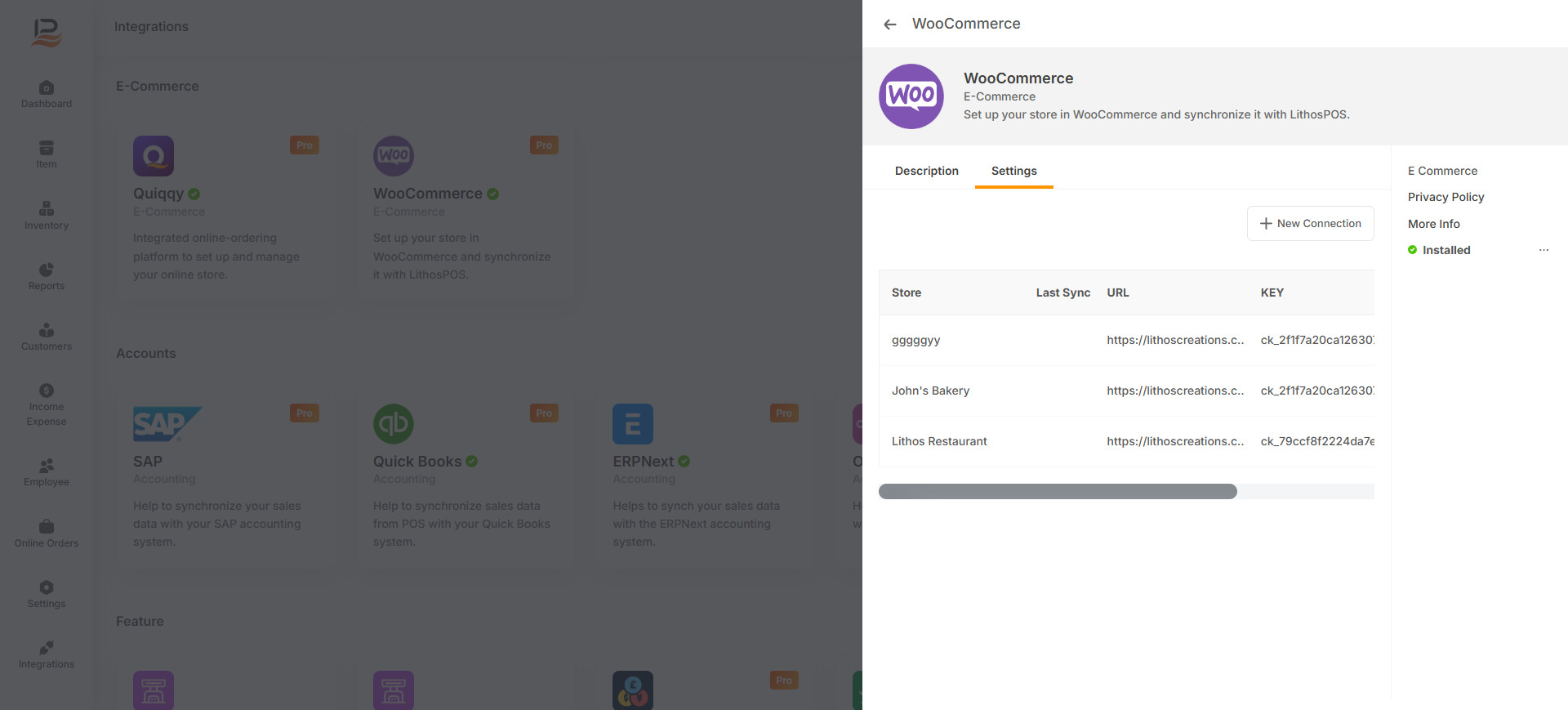
Task: Click the SAP card title
Action: 148,462
